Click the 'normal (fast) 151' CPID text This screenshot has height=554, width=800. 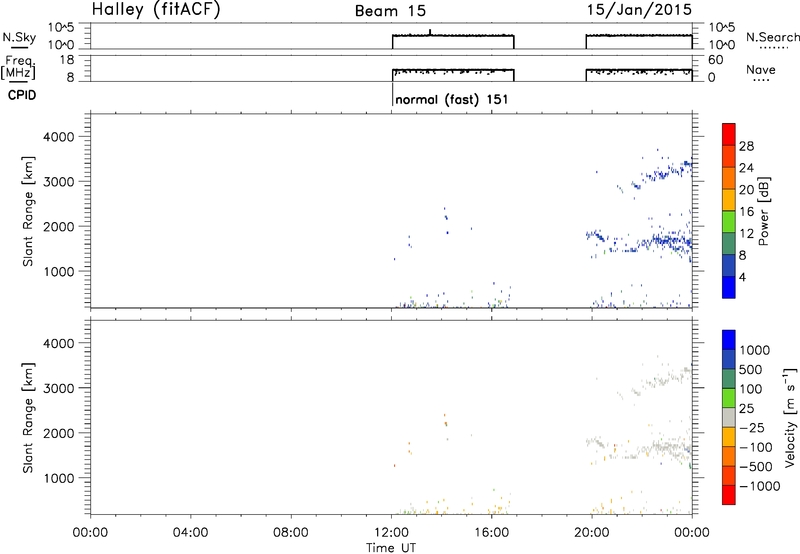[452, 99]
